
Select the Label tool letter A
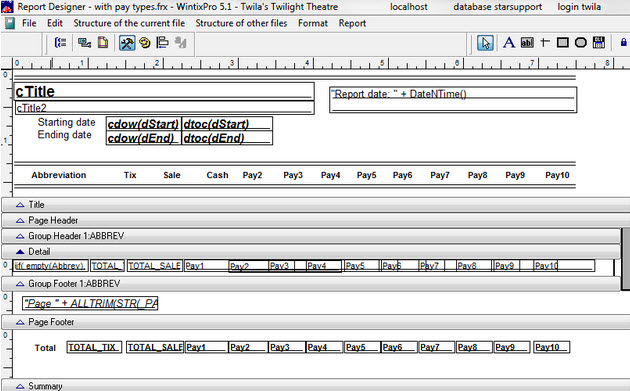click(x=509, y=43)
